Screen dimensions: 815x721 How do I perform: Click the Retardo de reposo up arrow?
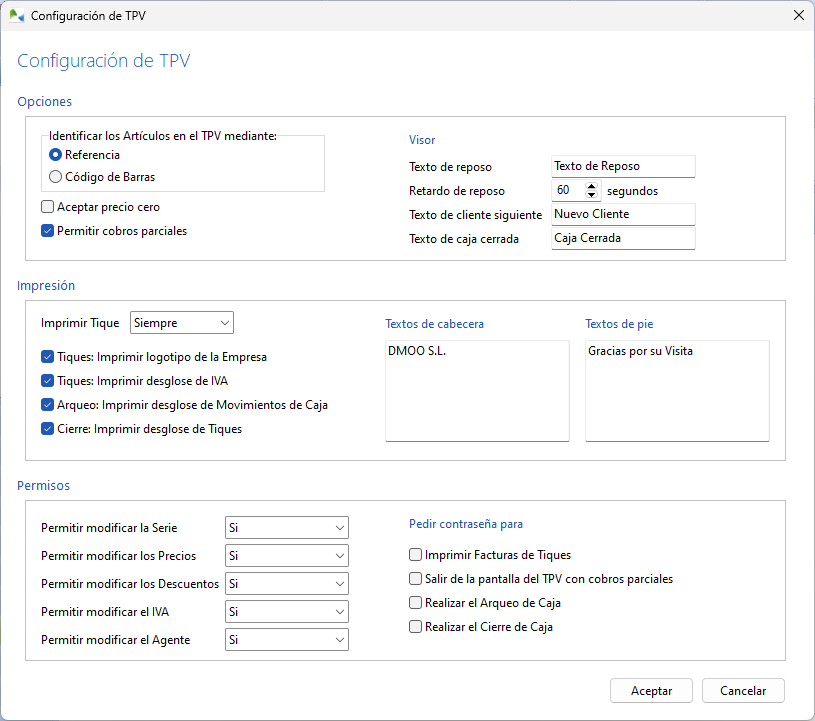point(591,186)
